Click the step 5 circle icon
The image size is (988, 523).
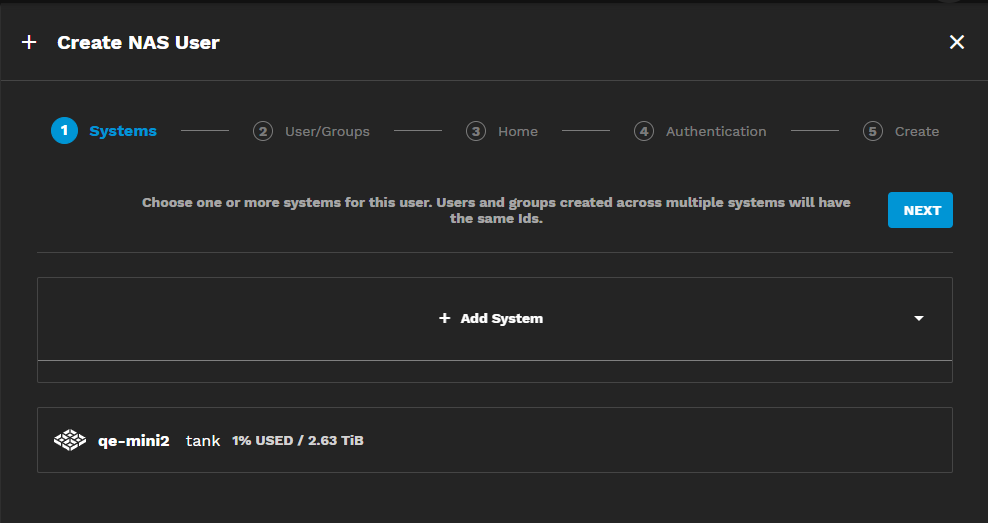pyautogui.click(x=873, y=131)
